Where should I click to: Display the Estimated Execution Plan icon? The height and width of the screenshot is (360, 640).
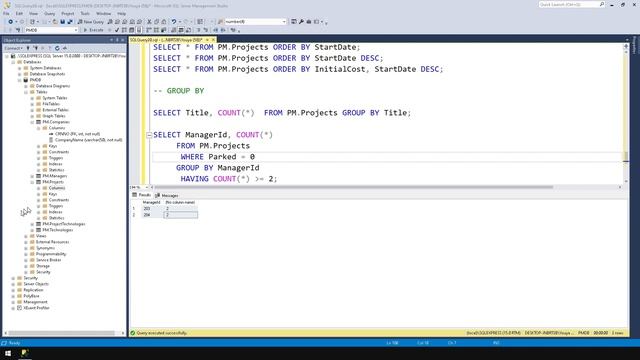[124, 30]
